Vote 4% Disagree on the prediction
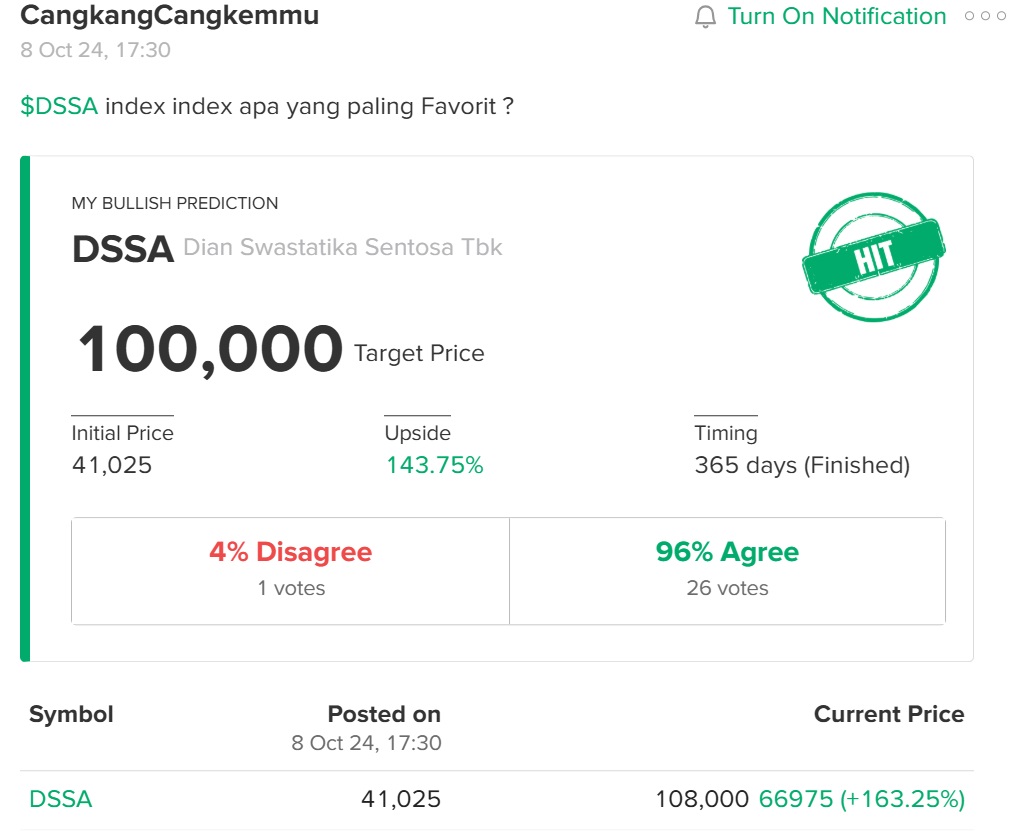The image size is (1028, 839). [x=290, y=570]
